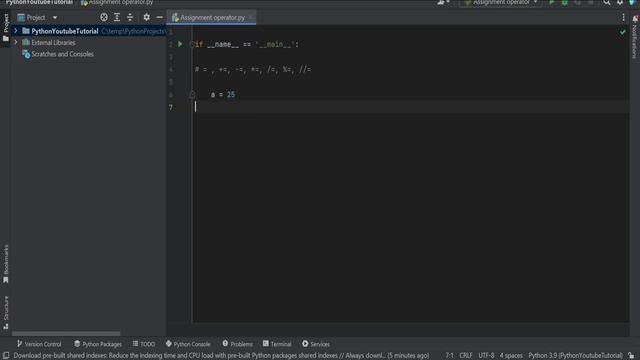Viewport: 640px width, 360px height.
Task: Open Project panel settings gear
Action: pyautogui.click(x=147, y=17)
